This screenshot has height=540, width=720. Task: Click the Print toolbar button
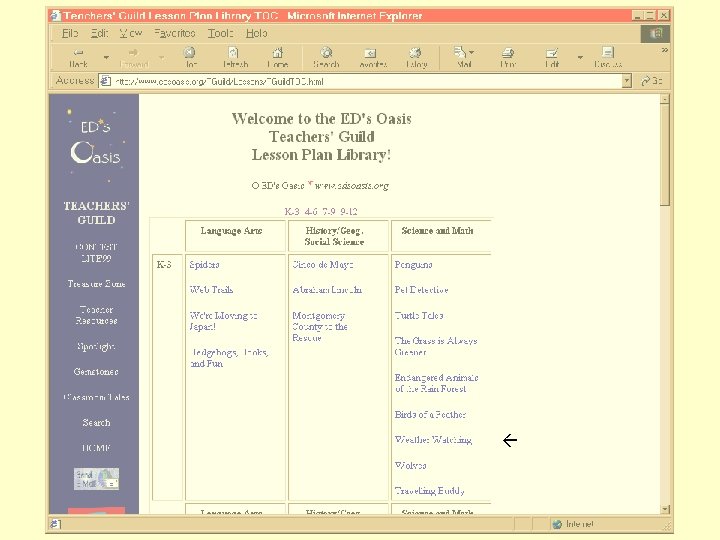[x=508, y=57]
